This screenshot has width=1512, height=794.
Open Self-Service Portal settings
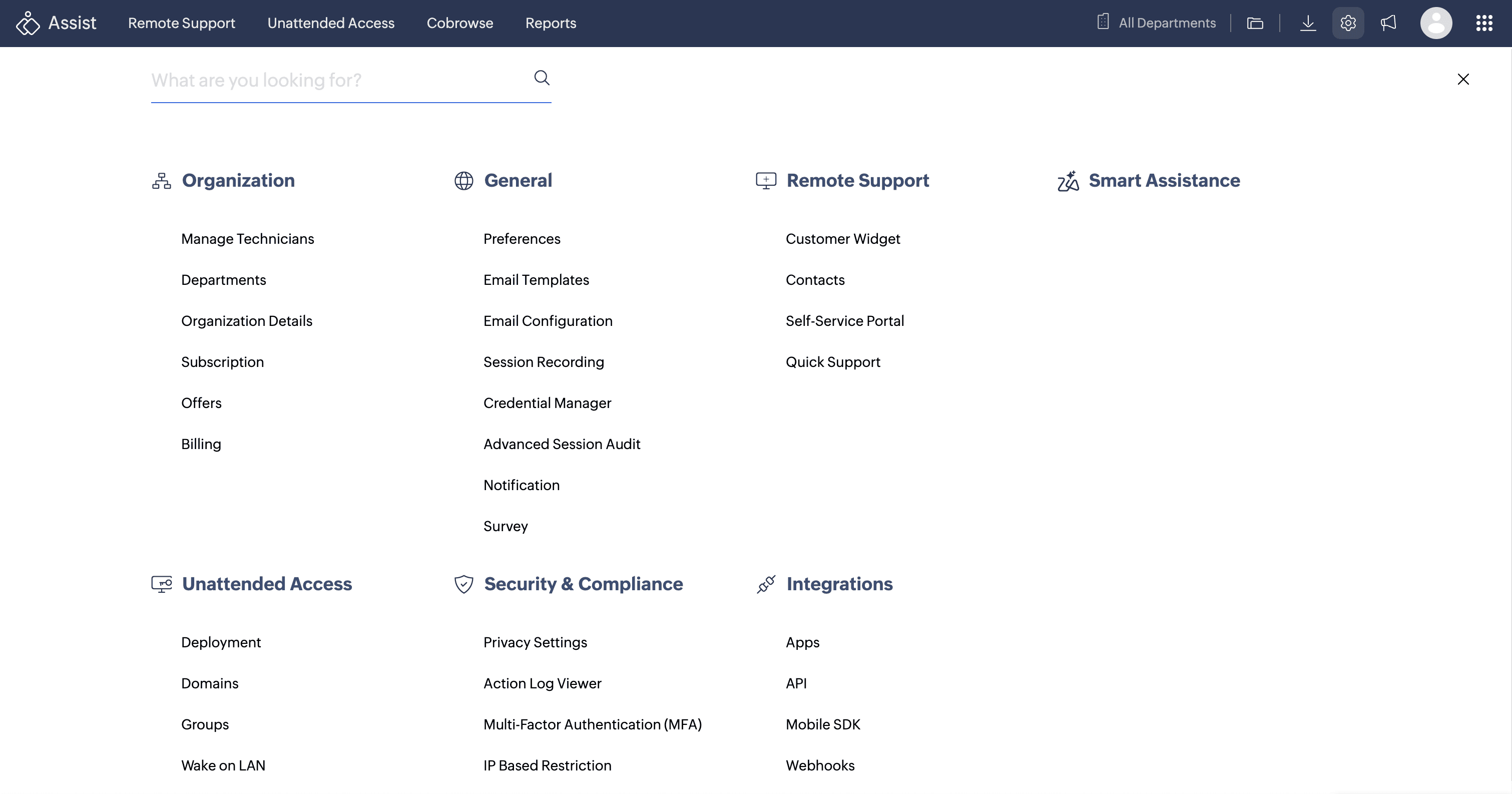(845, 321)
